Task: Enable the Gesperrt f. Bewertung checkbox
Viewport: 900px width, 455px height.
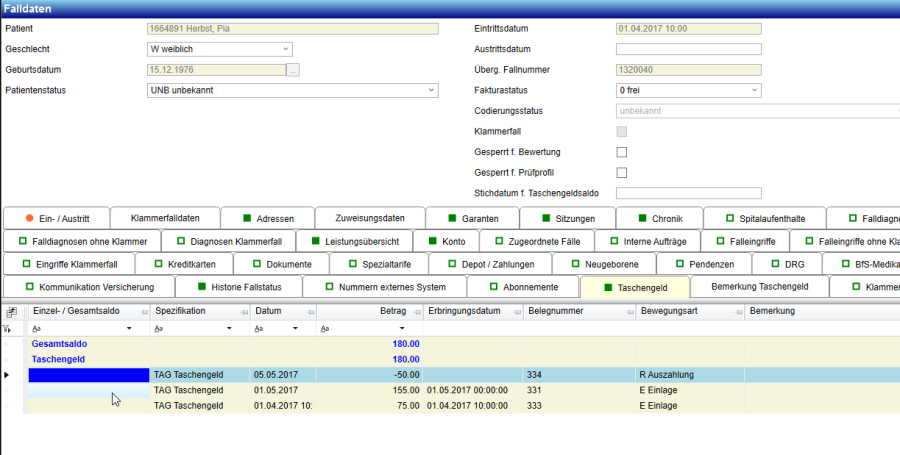Action: [x=621, y=152]
